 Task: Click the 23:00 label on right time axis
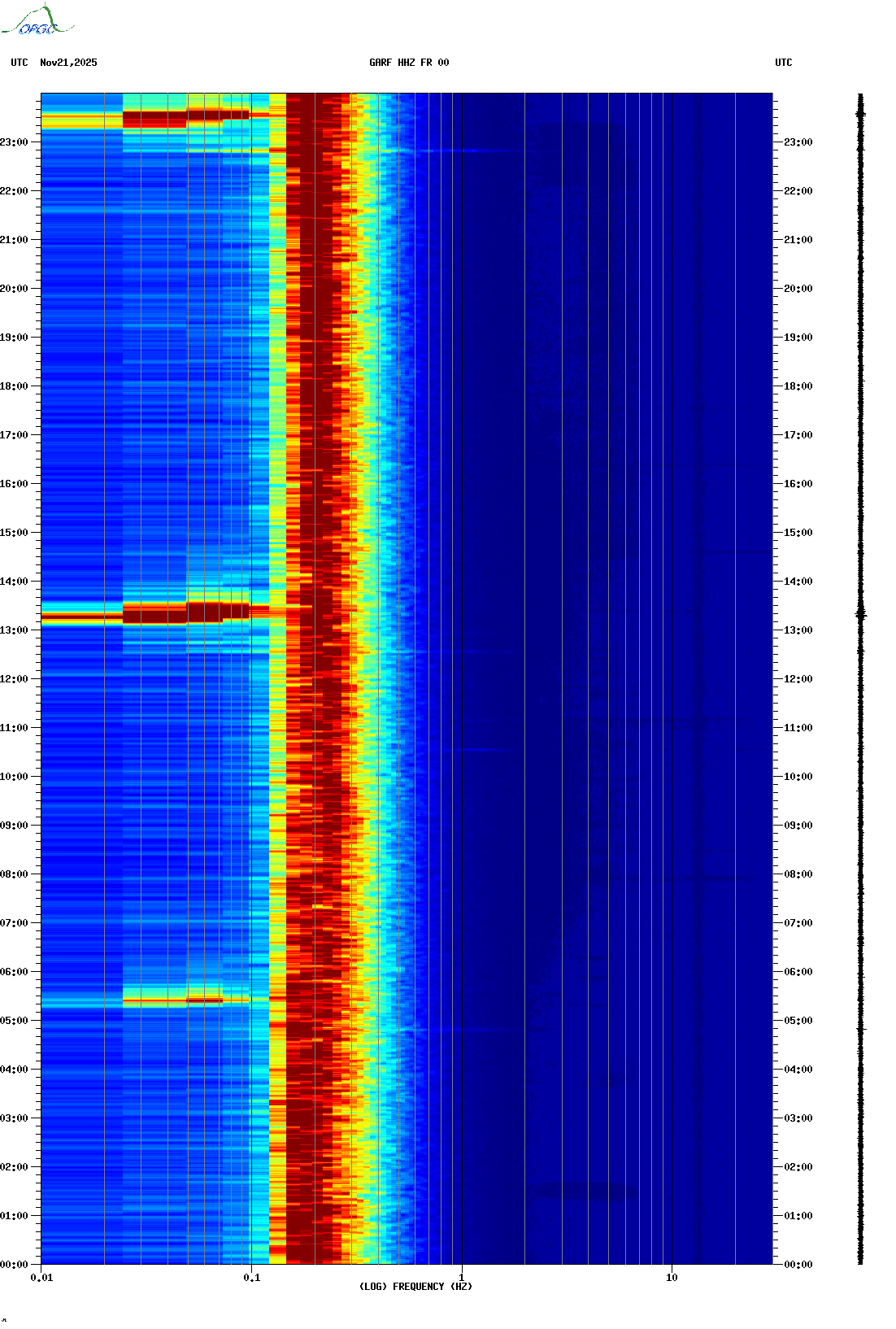(x=798, y=142)
